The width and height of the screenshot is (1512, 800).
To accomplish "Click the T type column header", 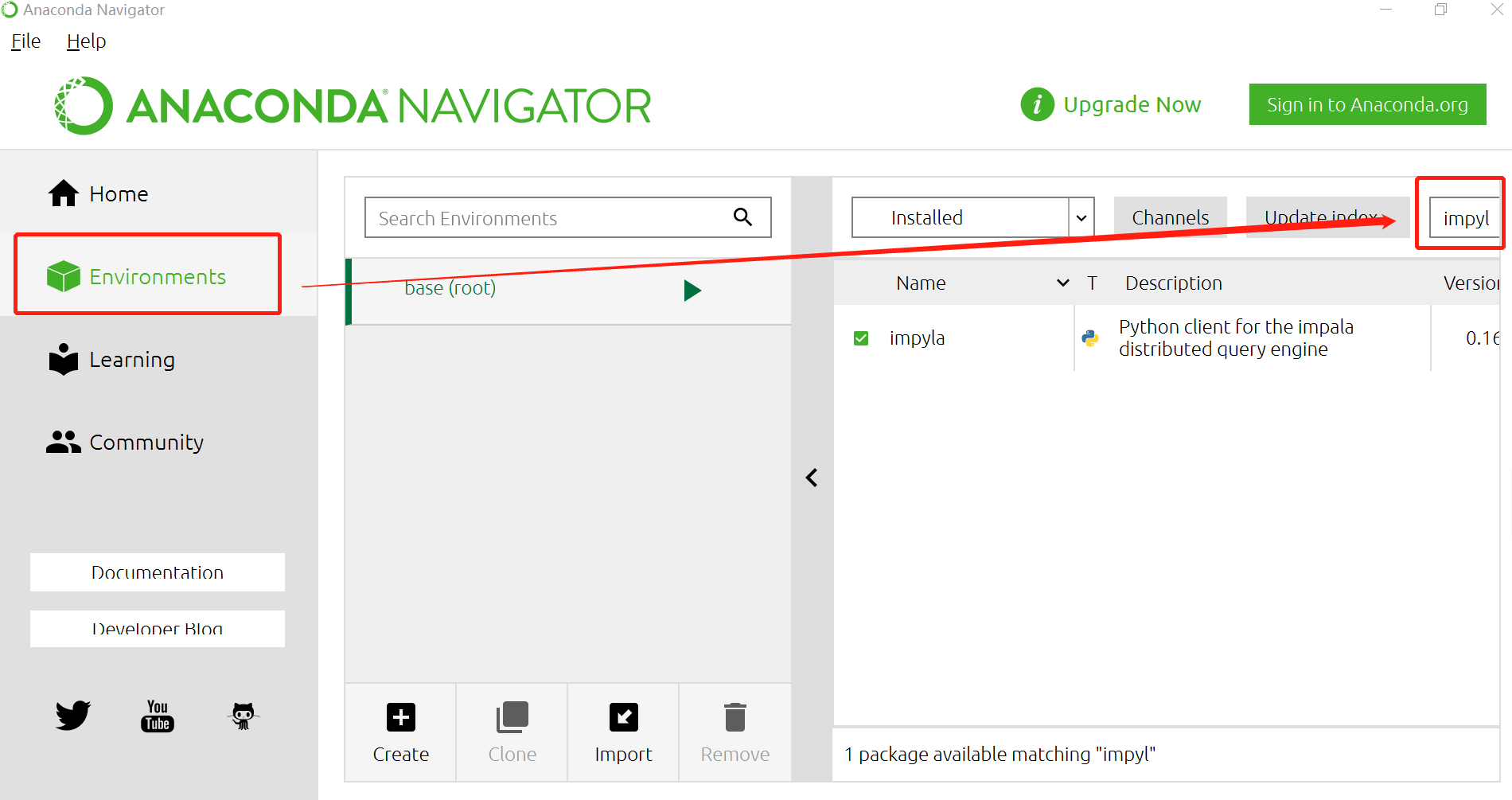I will pos(1092,283).
